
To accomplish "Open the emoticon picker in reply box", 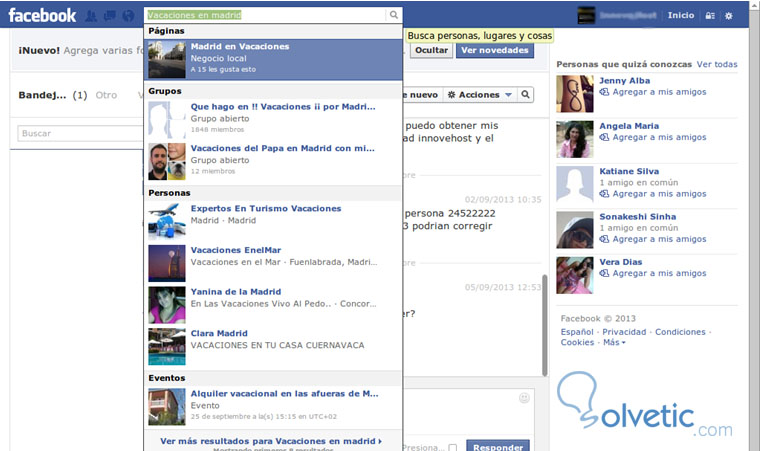I will coord(524,398).
